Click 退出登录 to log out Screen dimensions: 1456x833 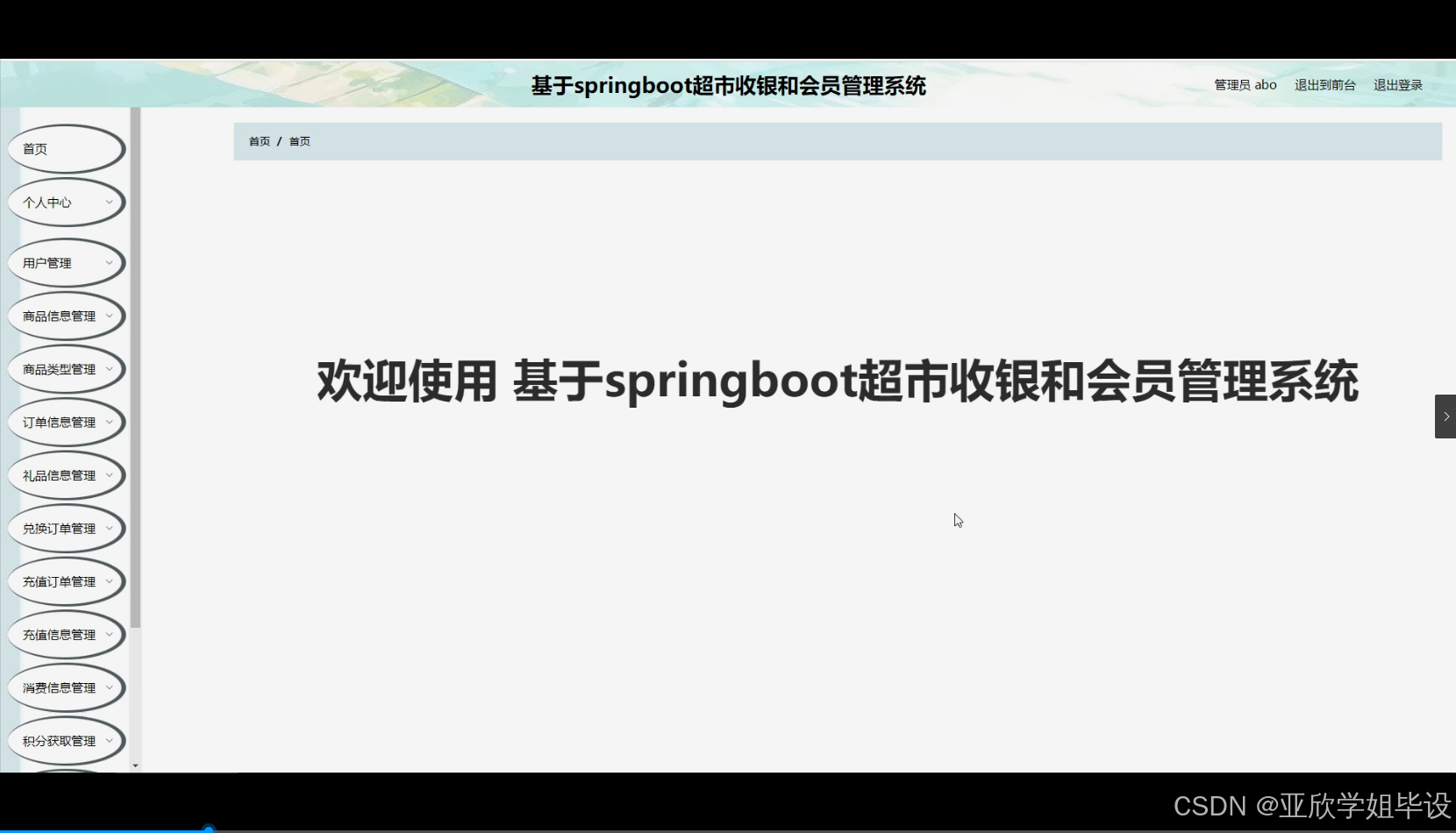[1396, 84]
